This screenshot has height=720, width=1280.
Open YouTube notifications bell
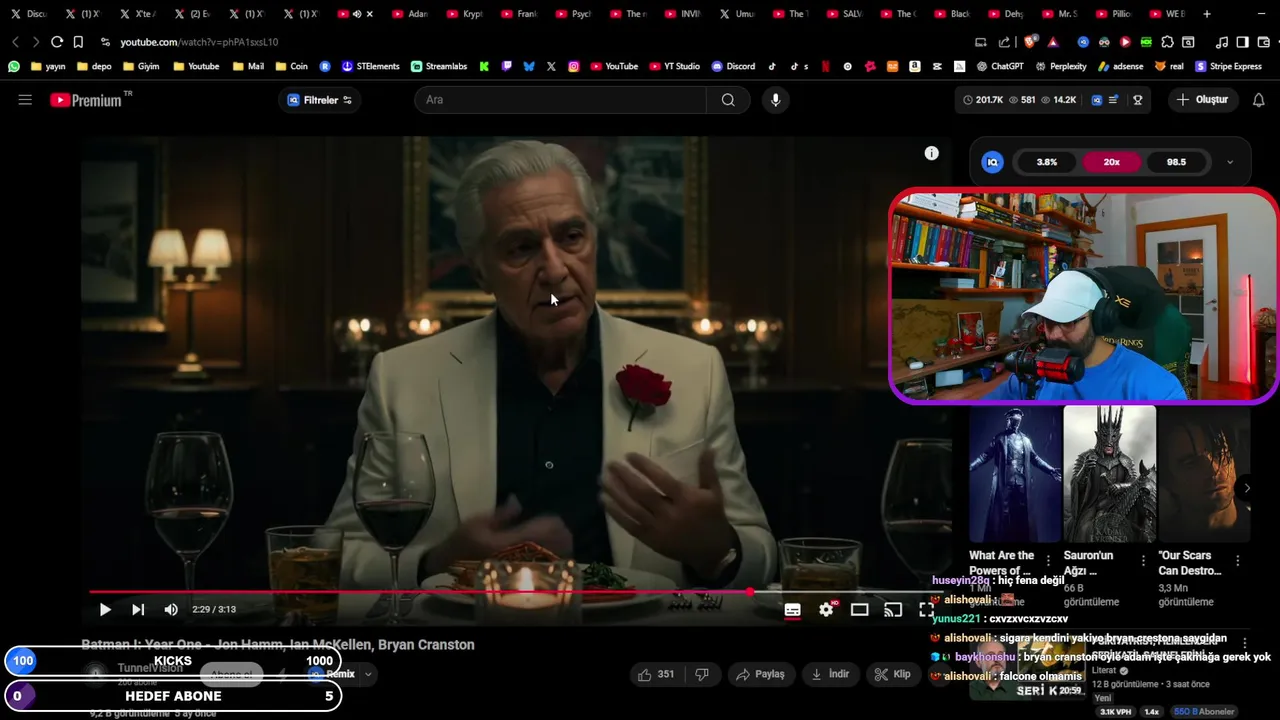[1259, 100]
